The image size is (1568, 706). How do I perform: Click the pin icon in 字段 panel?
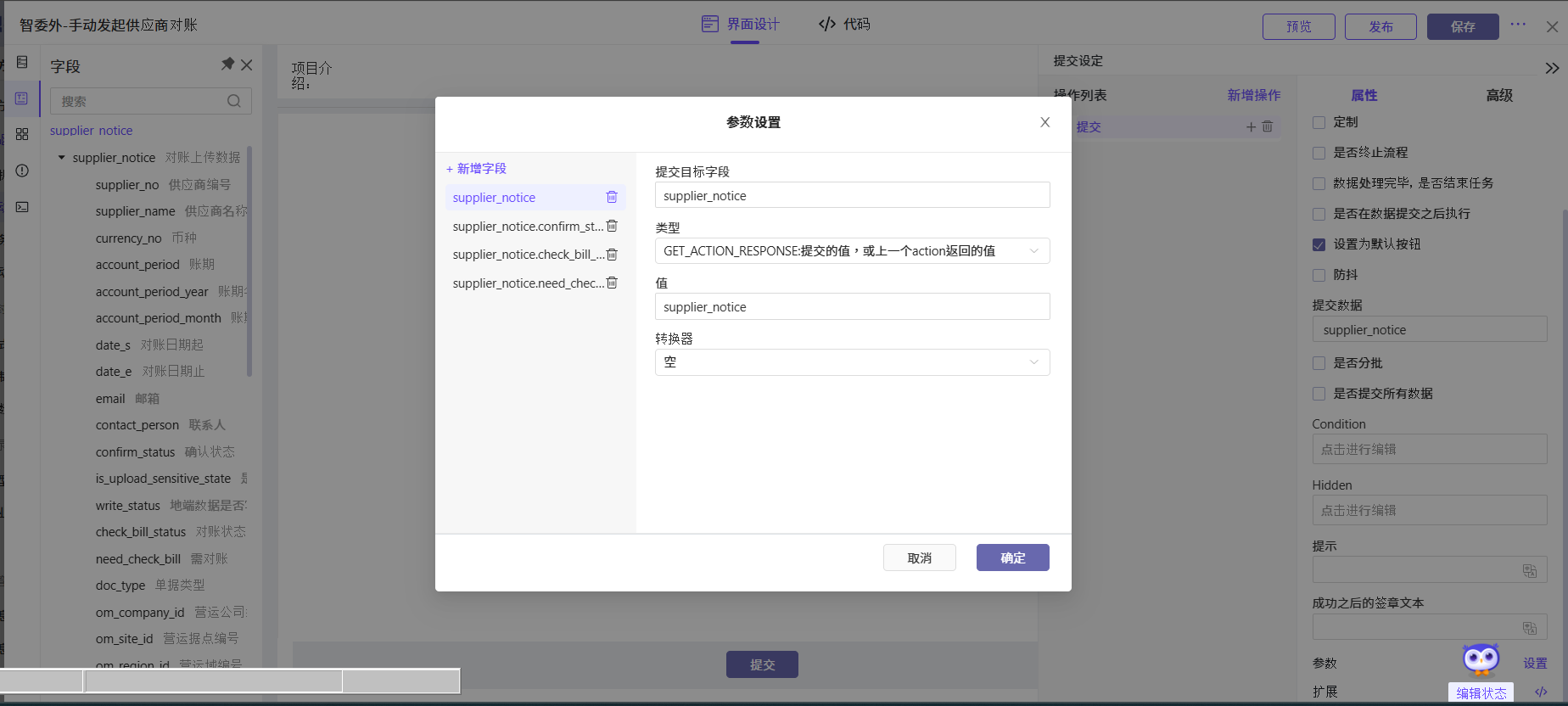(227, 64)
